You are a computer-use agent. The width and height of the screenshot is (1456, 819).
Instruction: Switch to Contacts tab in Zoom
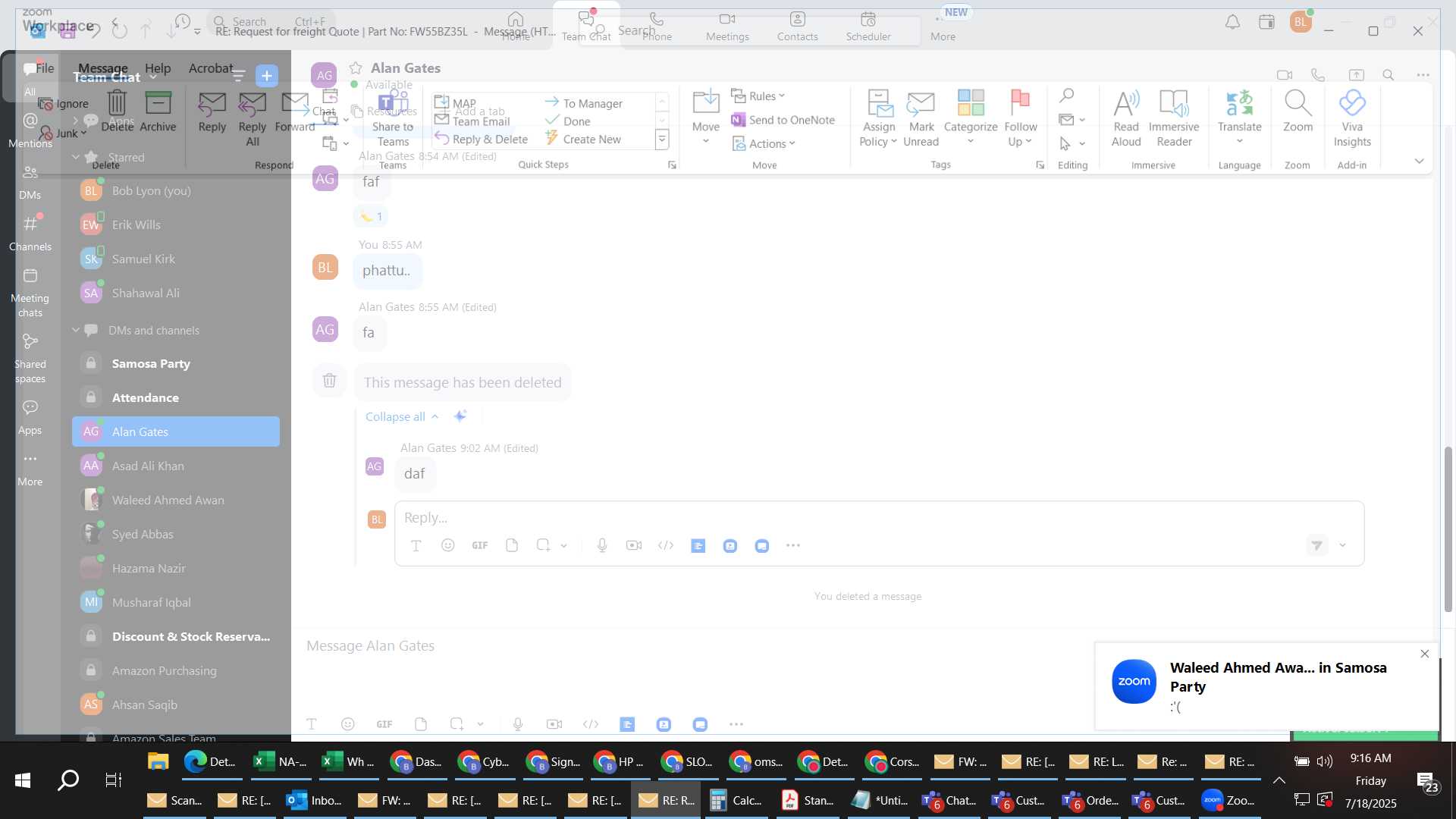coord(797,26)
